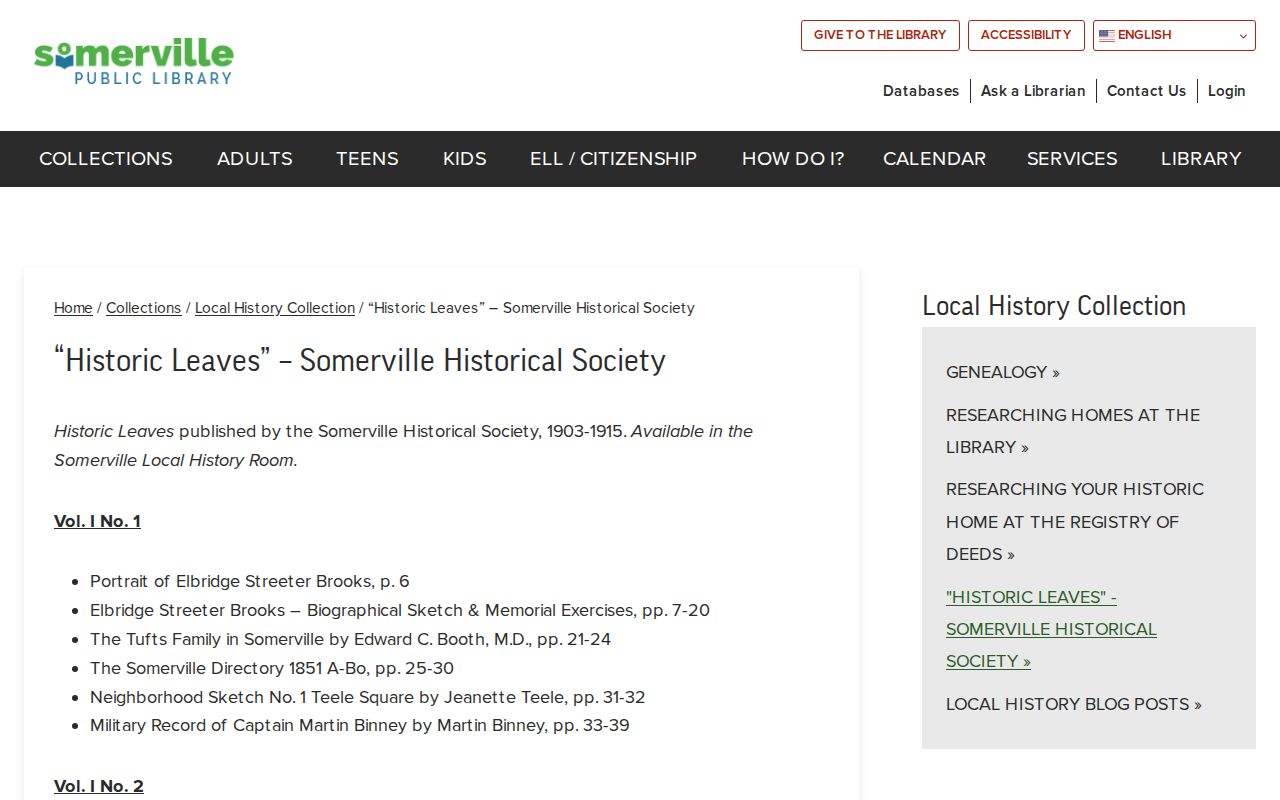Click the Collections breadcrumb link
Screen dimensions: 1280x800
tap(144, 308)
